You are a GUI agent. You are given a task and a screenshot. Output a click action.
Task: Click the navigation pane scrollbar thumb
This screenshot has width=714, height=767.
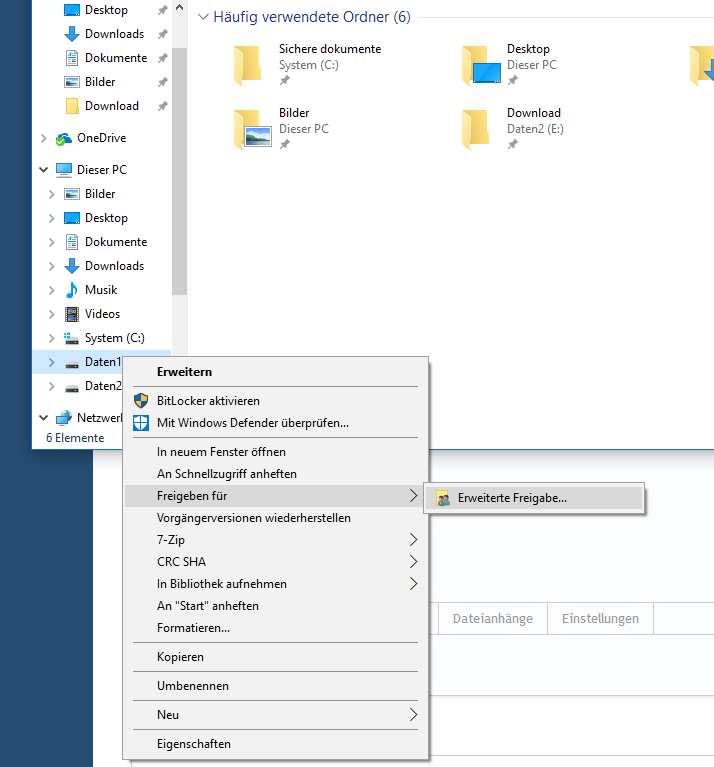click(x=179, y=171)
